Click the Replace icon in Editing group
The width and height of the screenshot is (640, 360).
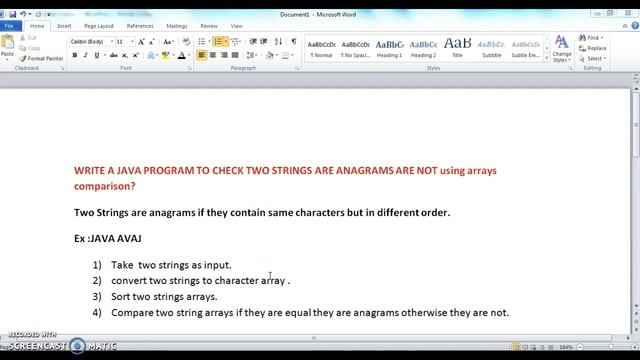[x=592, y=48]
